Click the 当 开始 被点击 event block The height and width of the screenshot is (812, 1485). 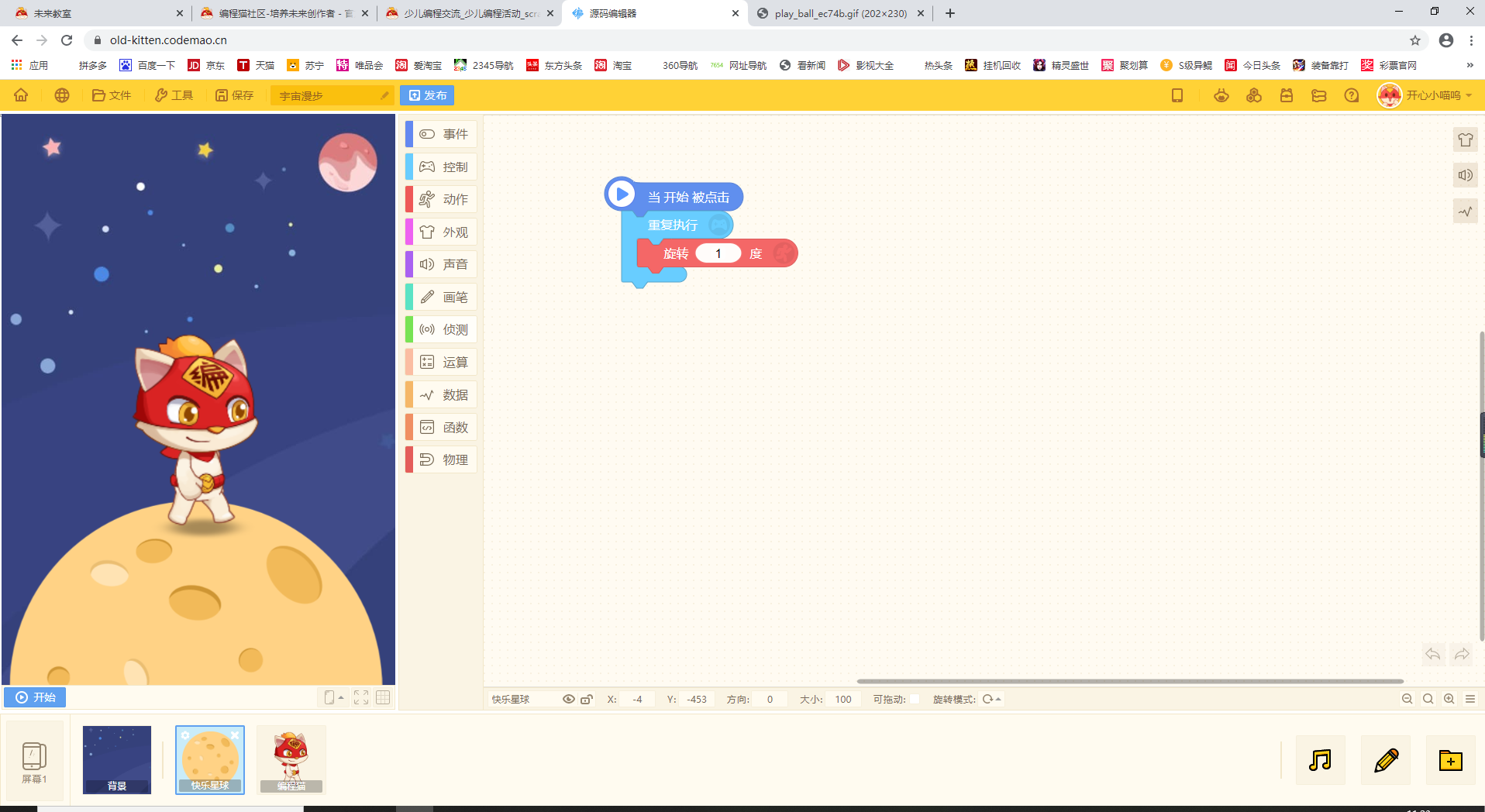click(688, 197)
